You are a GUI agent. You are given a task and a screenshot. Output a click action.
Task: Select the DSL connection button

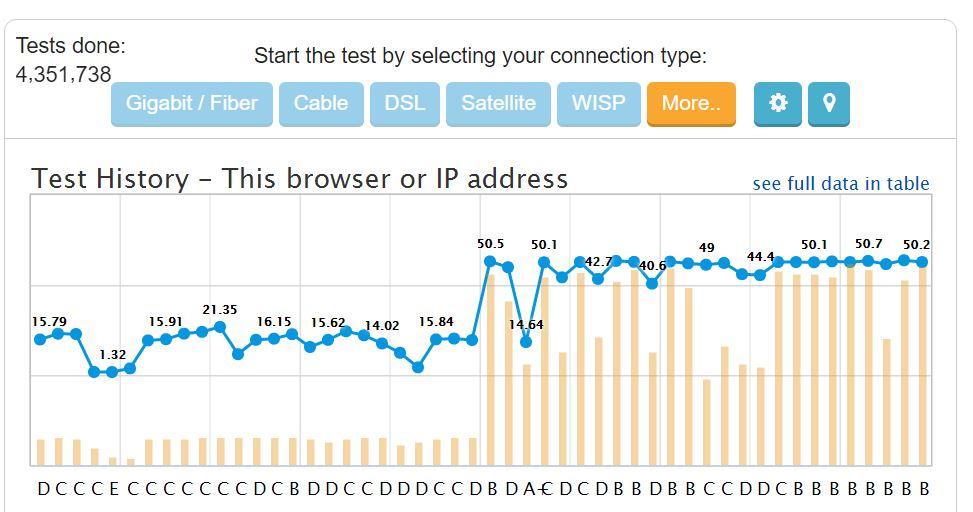click(x=405, y=104)
